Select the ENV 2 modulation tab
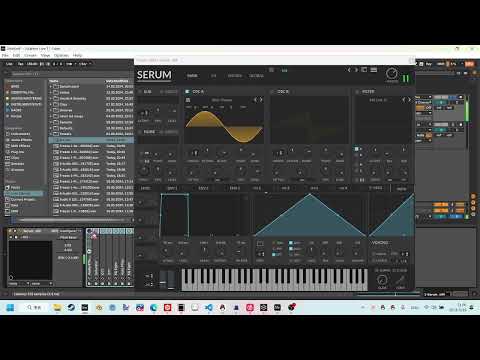Viewport: 480px width, 360px height. (x=203, y=188)
